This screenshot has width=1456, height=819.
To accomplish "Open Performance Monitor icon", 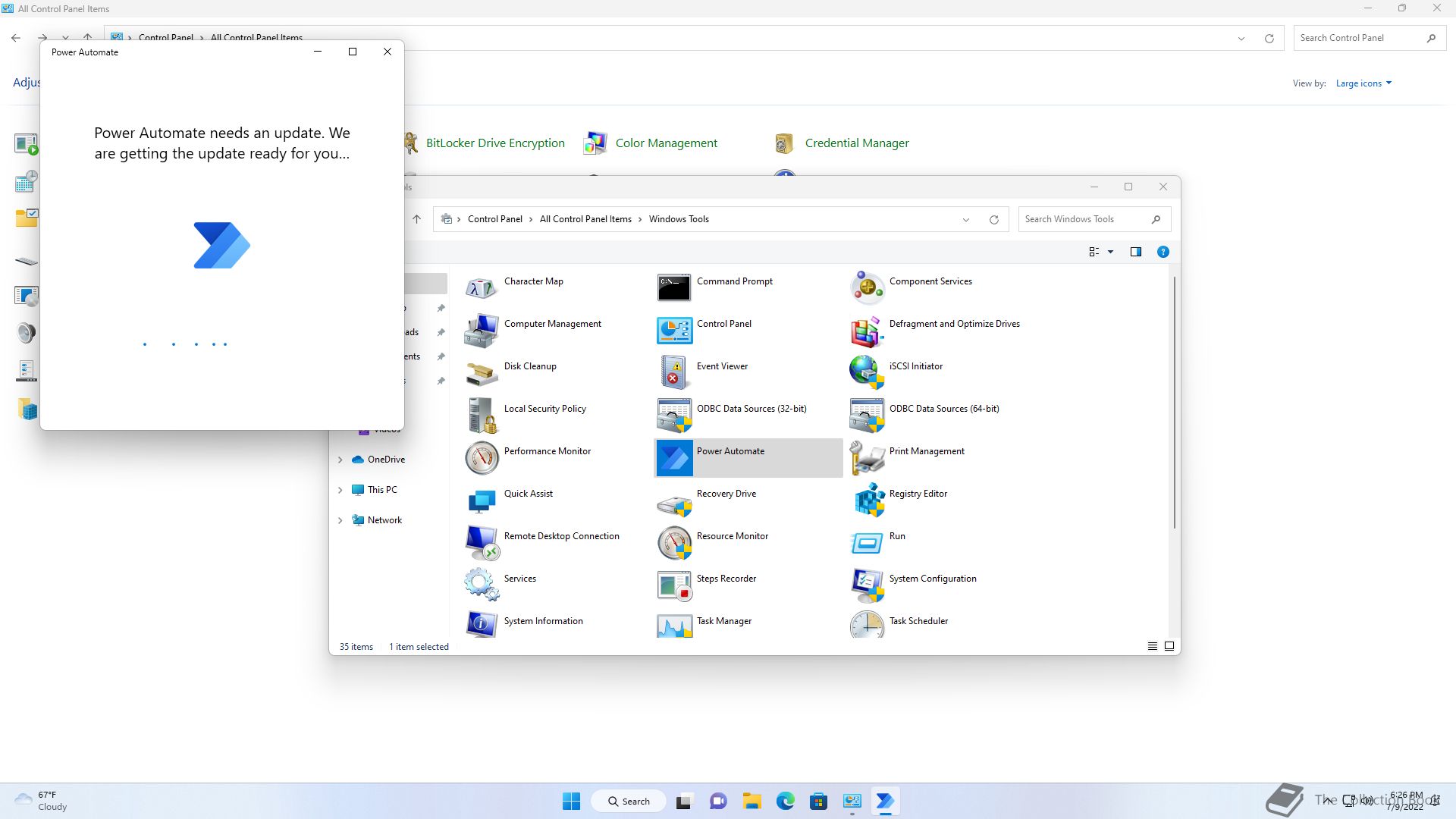I will point(481,458).
